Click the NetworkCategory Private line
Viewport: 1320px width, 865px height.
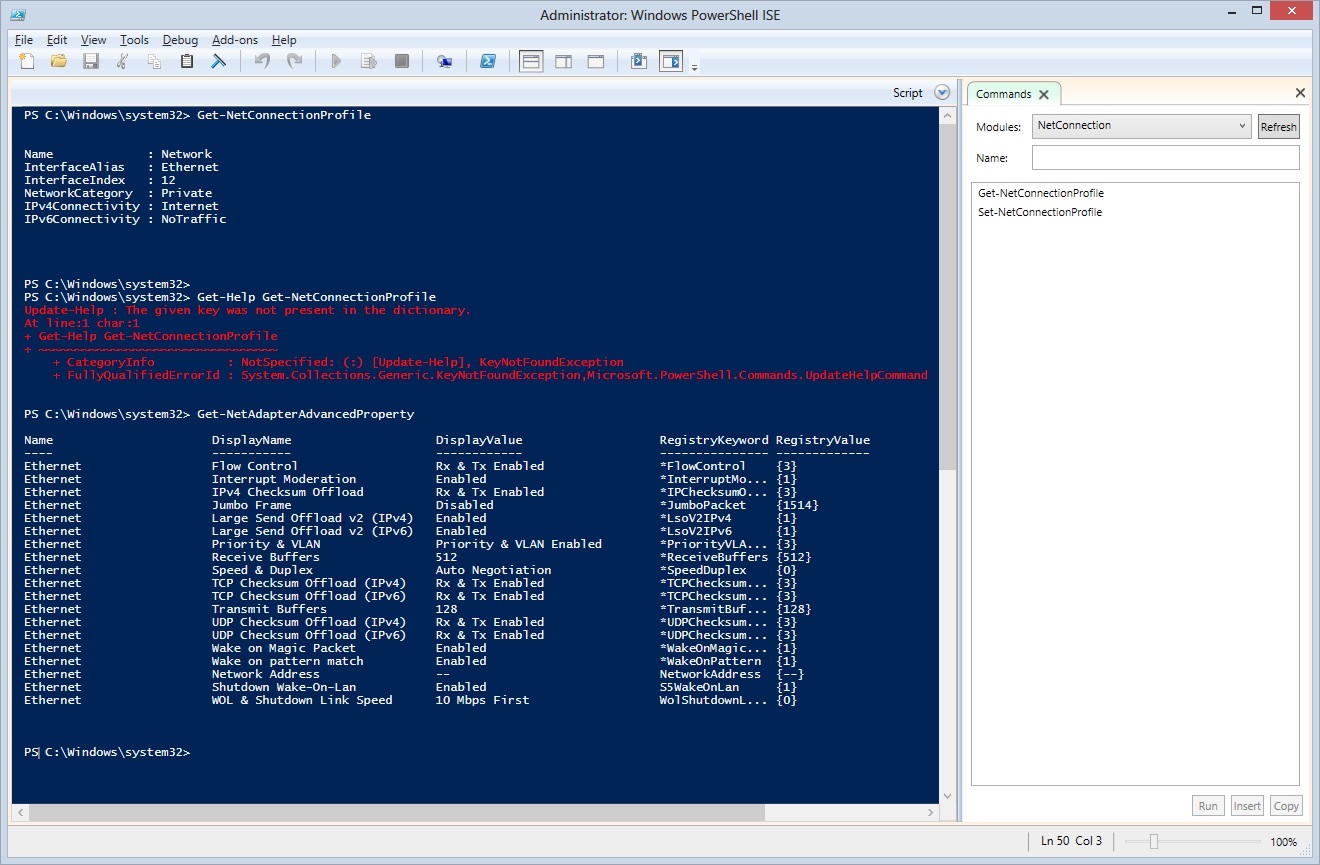118,193
